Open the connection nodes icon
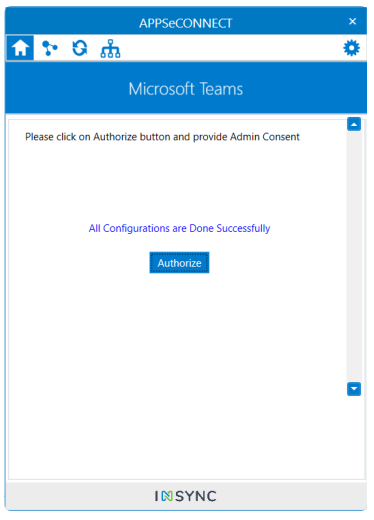This screenshot has width=374, height=520. click(50, 48)
